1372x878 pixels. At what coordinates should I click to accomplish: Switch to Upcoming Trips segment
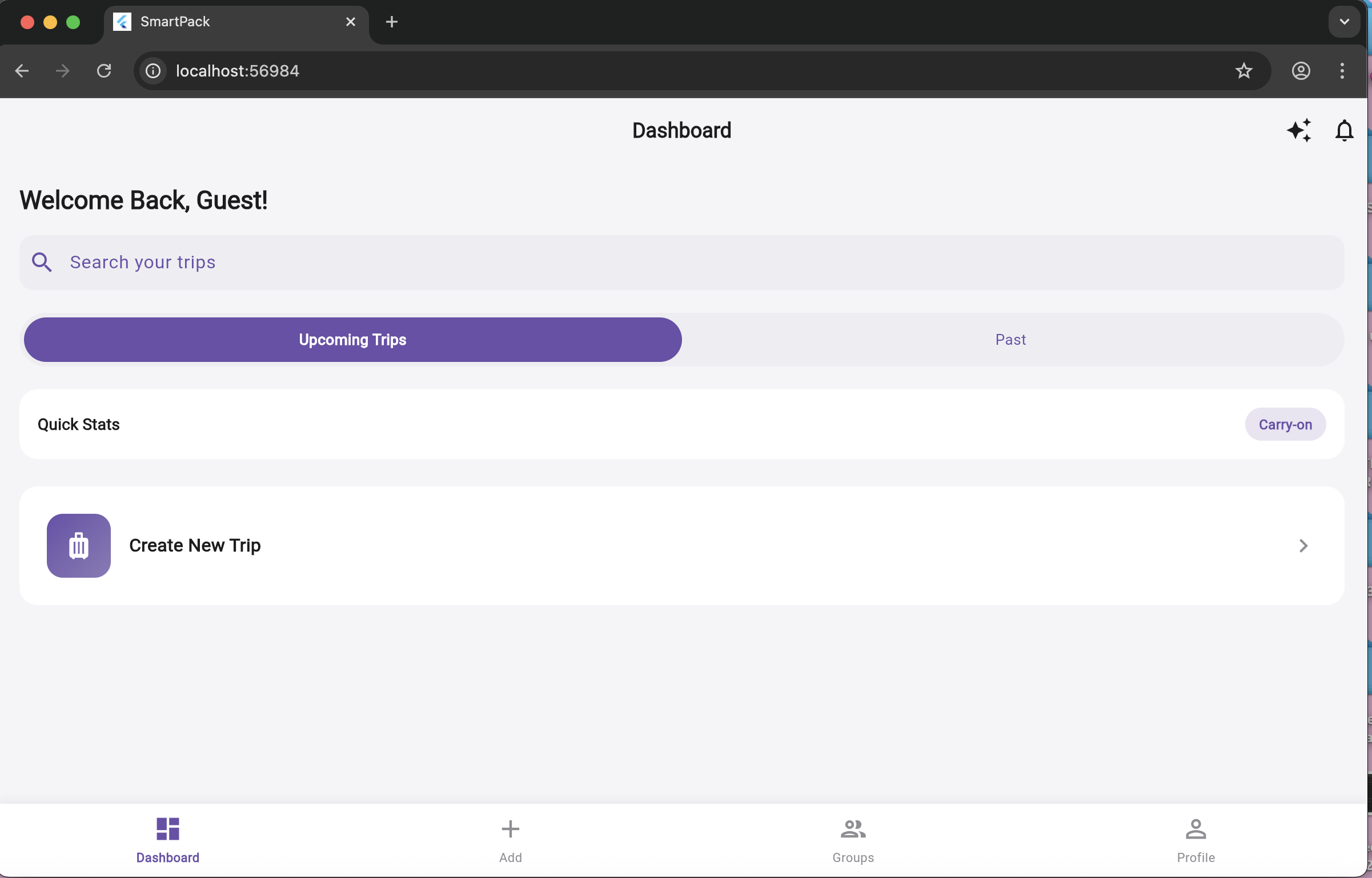click(352, 340)
